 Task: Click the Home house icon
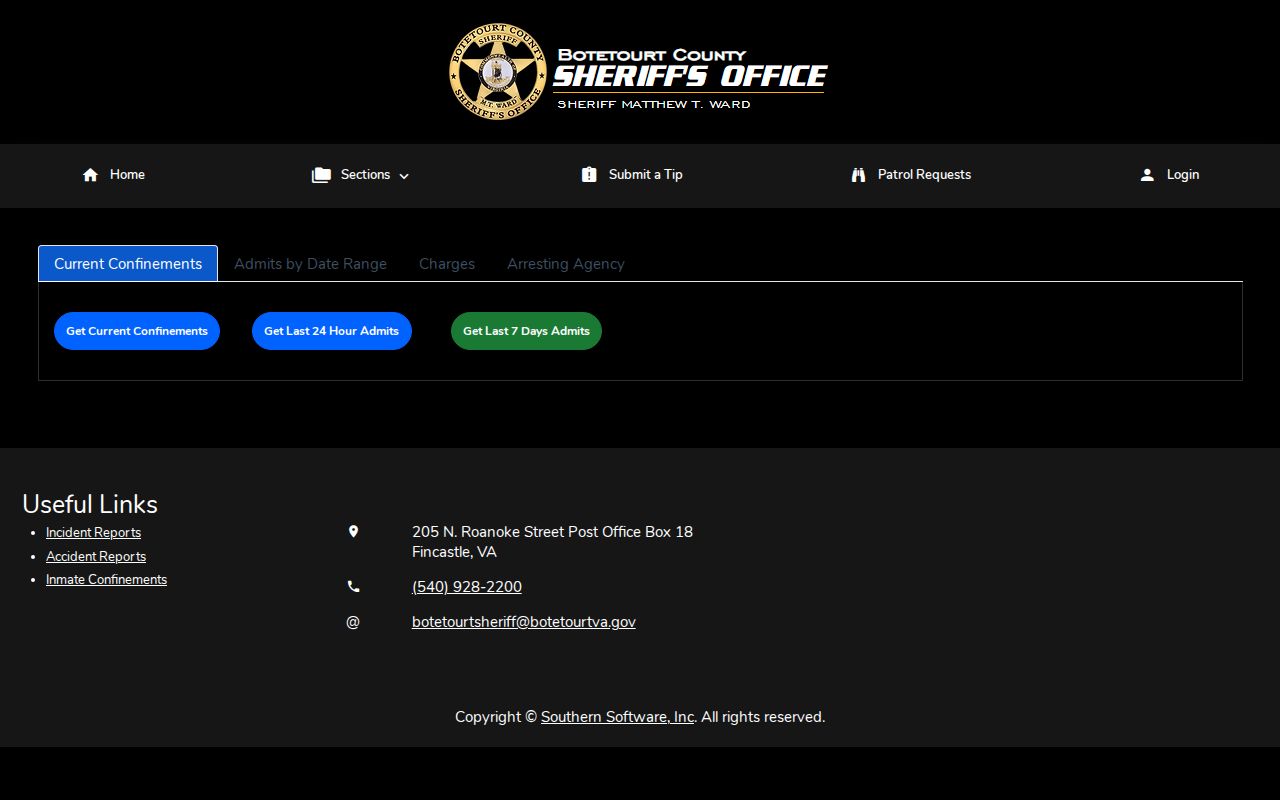click(90, 175)
